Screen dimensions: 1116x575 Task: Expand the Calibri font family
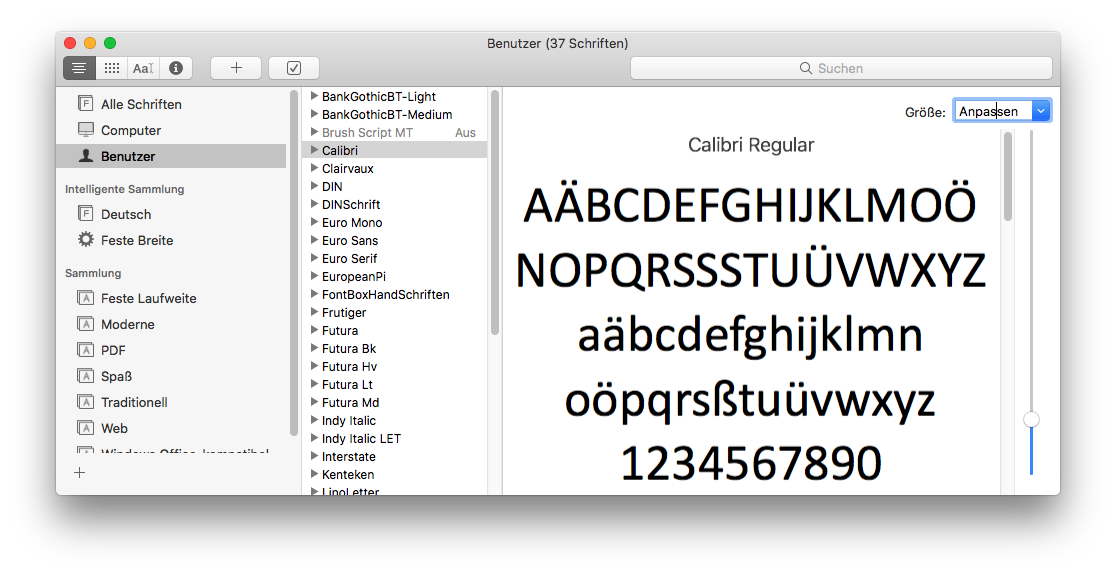[314, 150]
